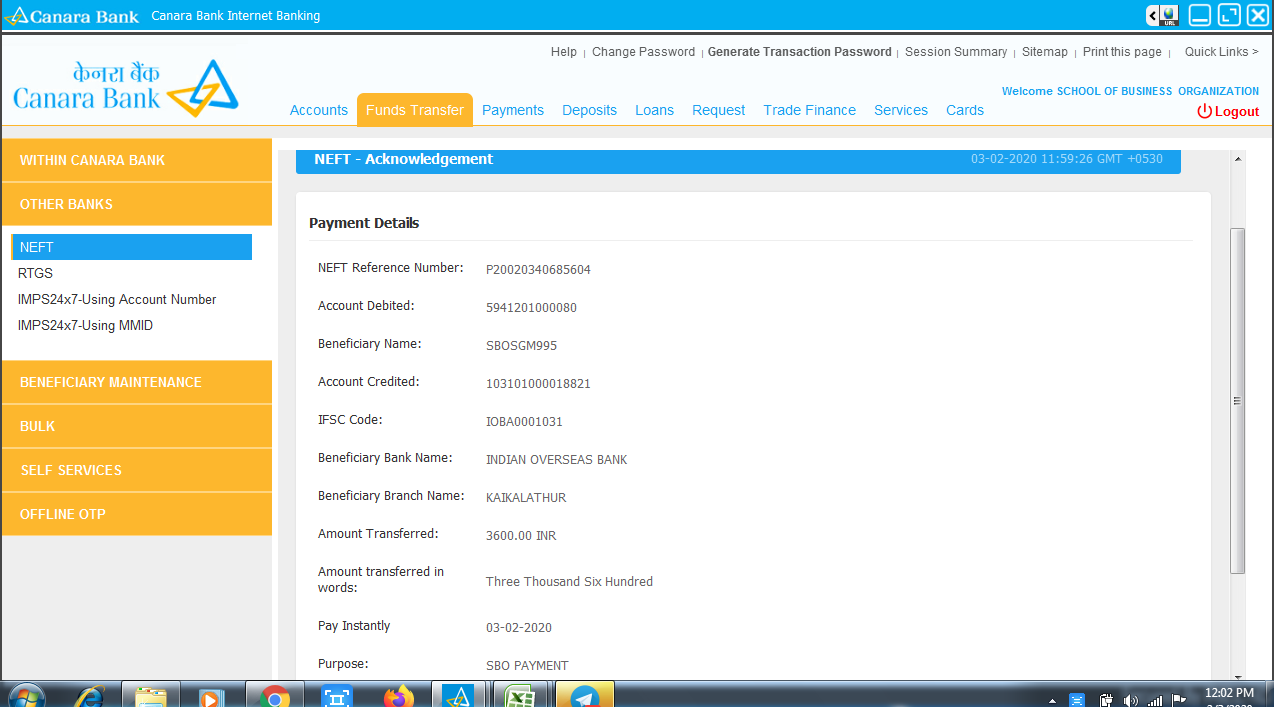Expand WITHIN CANARA BANK sidebar section

137,160
